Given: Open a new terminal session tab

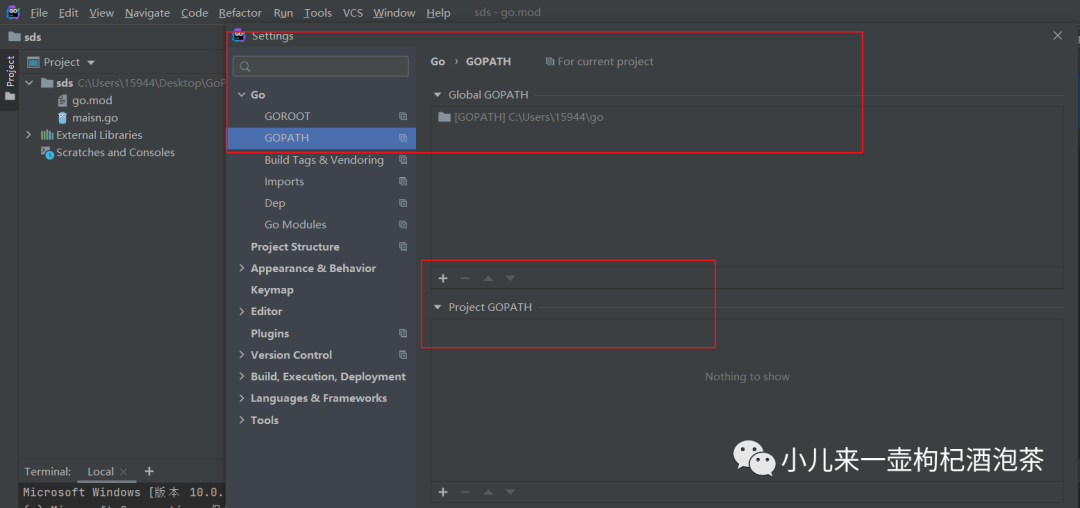Looking at the screenshot, I should pos(149,472).
